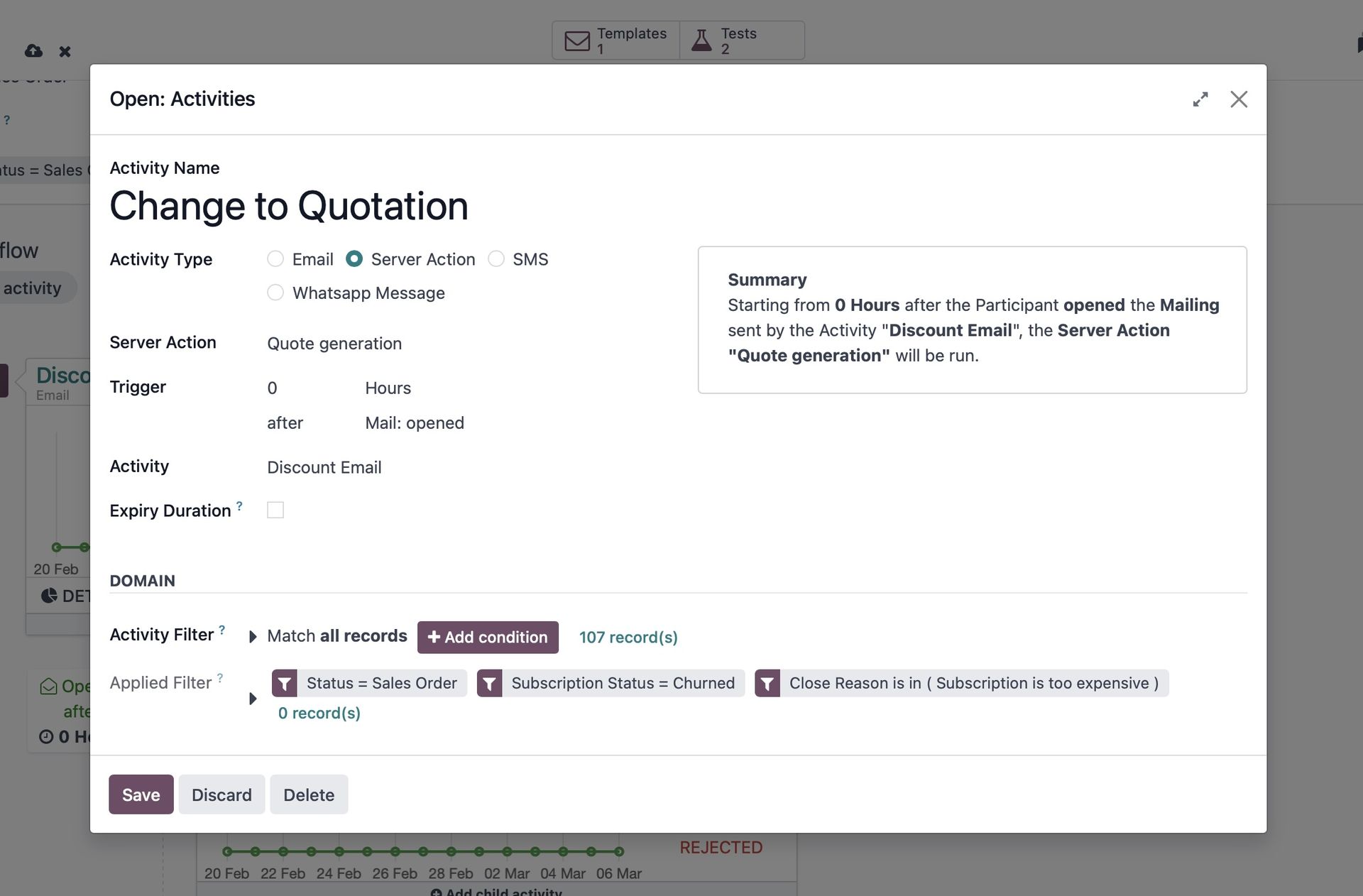Expand the dialog to full screen
Screen dimensions: 1363x896
[1200, 99]
